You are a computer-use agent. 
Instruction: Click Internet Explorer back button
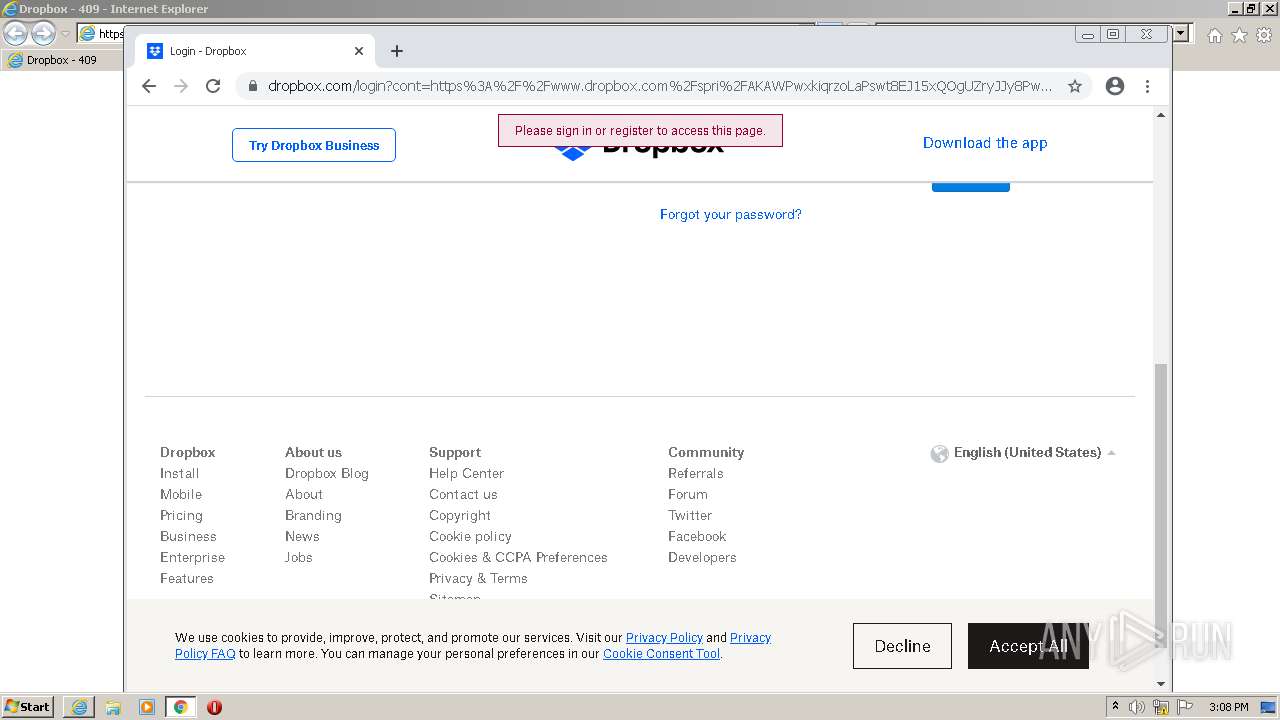pyautogui.click(x=15, y=33)
